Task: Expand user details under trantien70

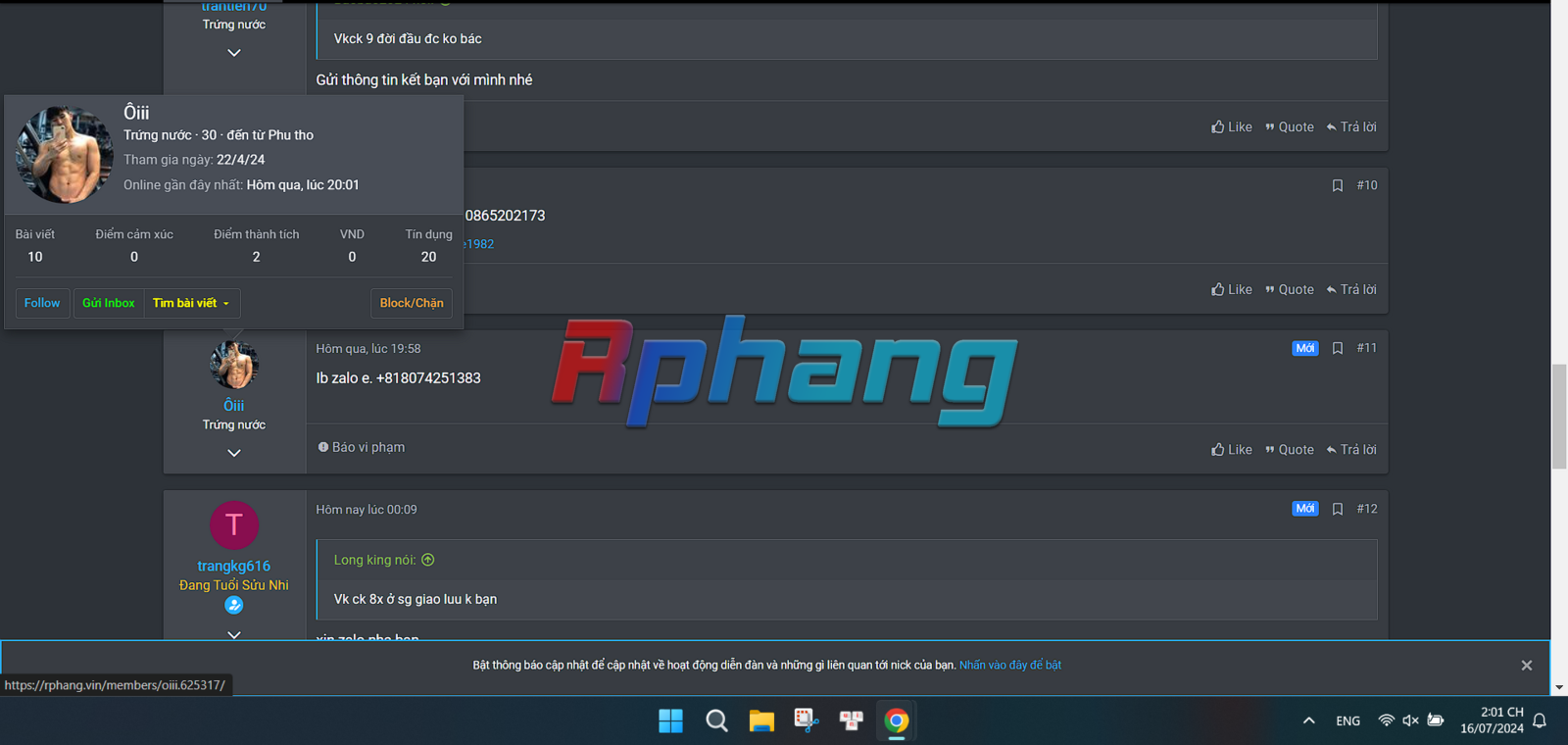Action: [234, 53]
